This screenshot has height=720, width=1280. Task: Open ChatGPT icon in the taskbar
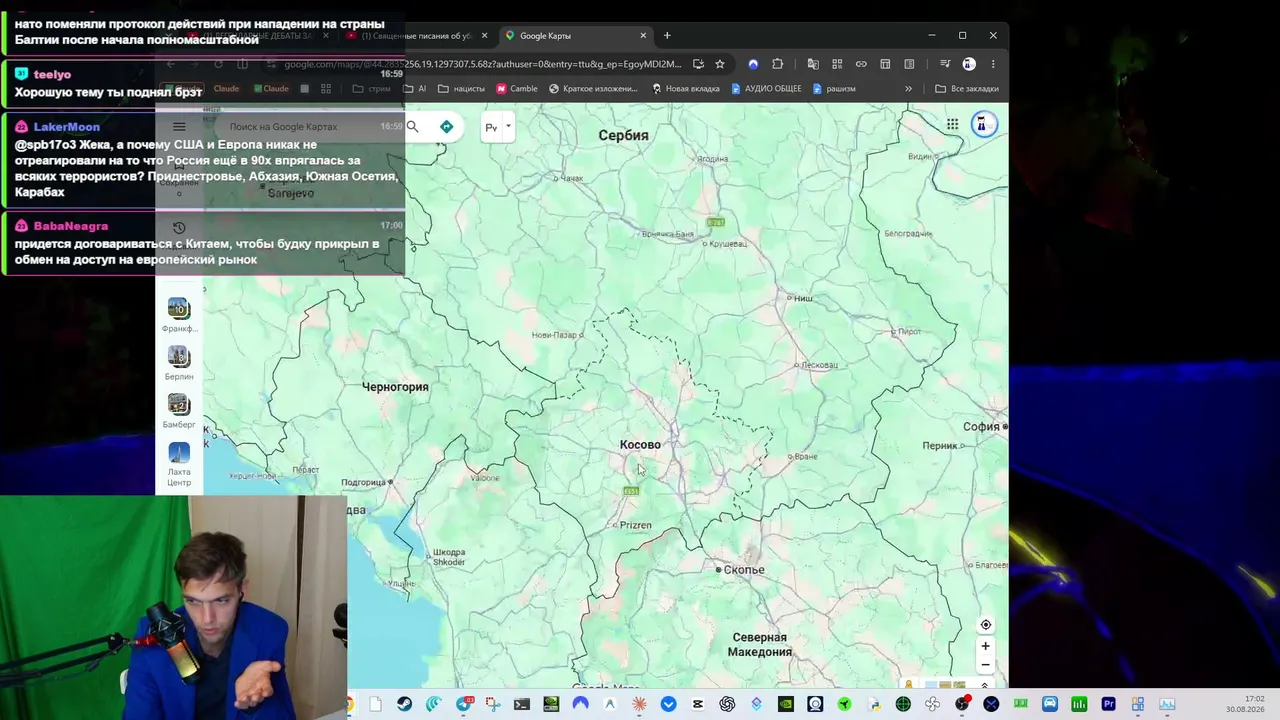tap(727, 704)
